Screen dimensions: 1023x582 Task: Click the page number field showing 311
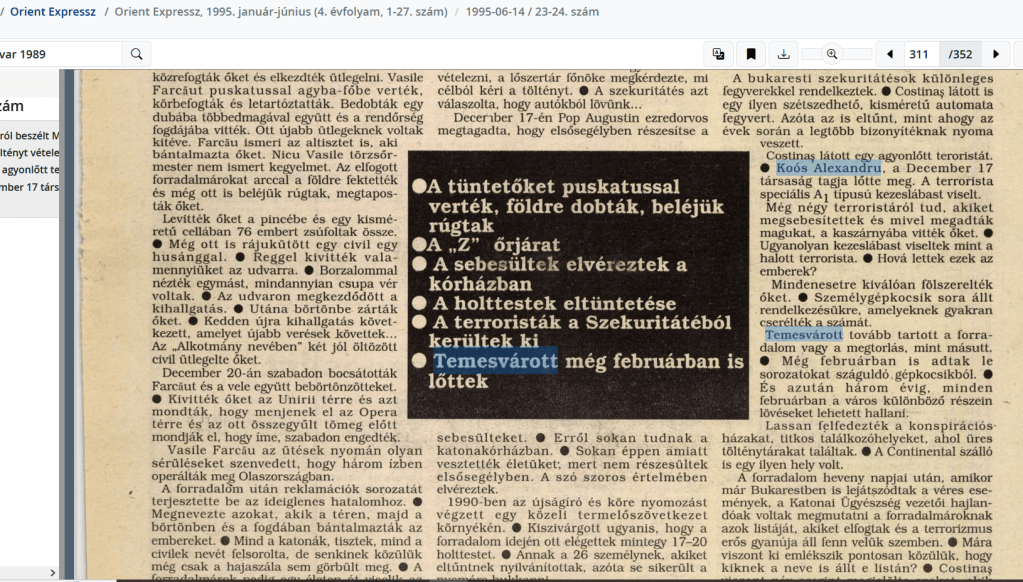(919, 54)
